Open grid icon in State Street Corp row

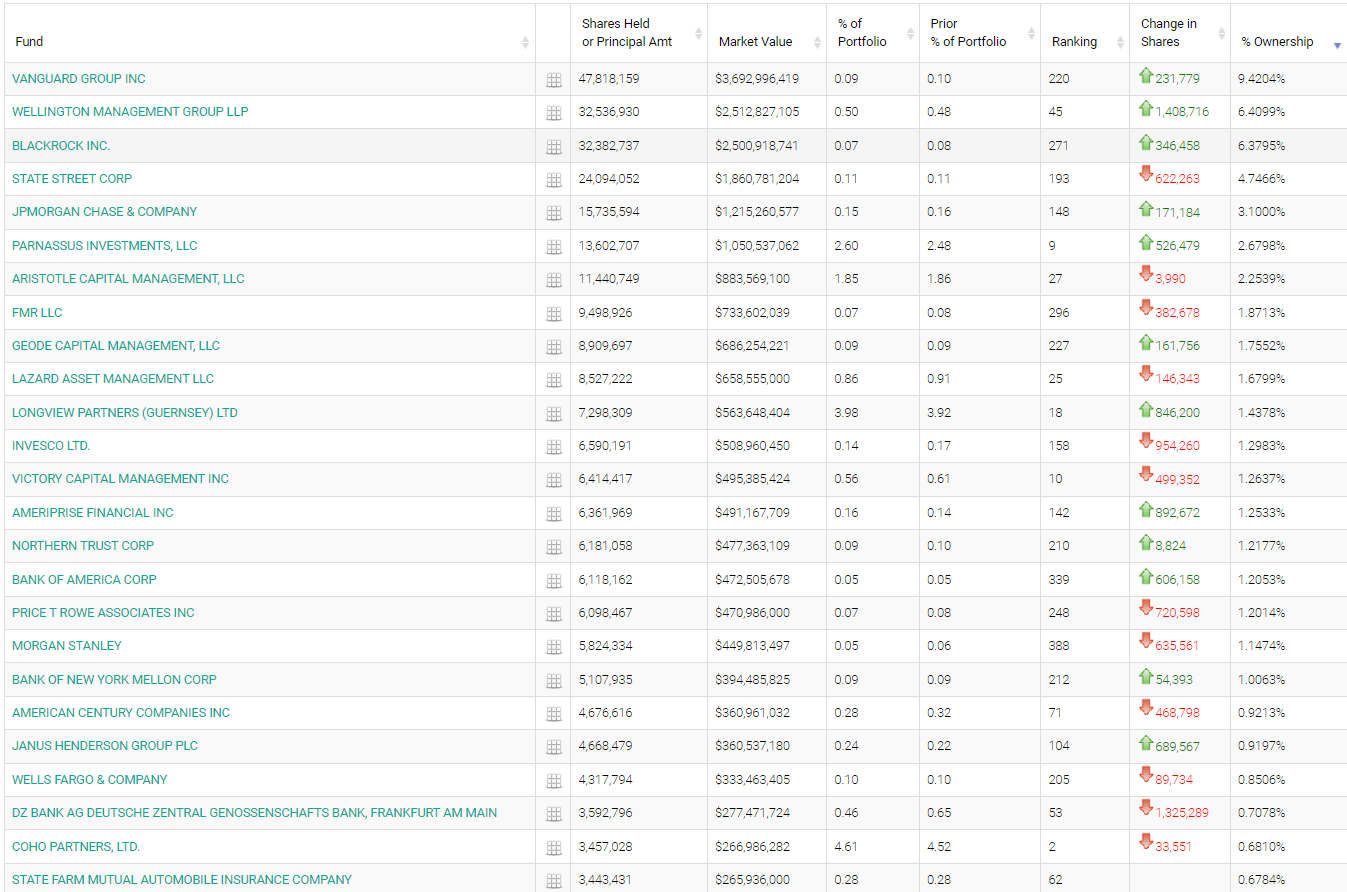(x=553, y=180)
